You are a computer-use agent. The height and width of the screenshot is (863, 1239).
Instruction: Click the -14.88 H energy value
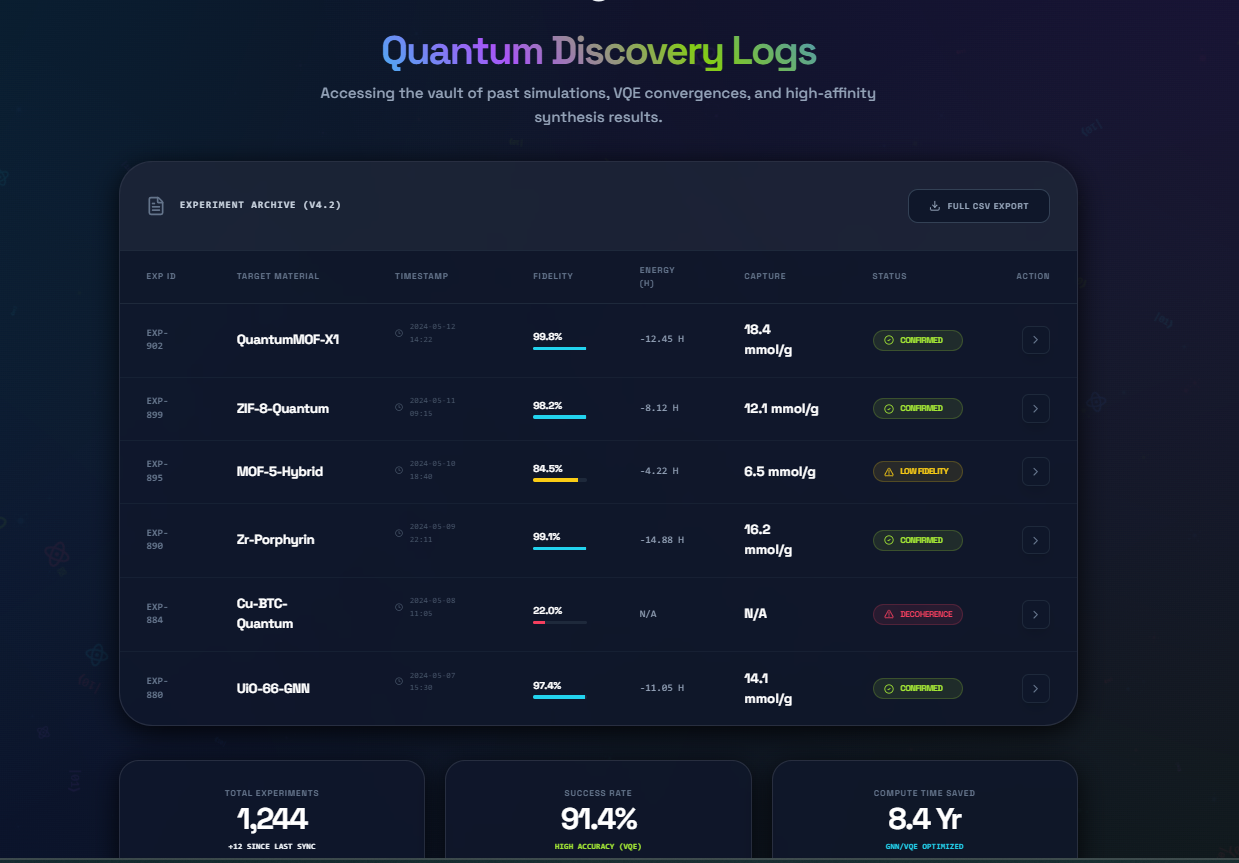point(662,540)
